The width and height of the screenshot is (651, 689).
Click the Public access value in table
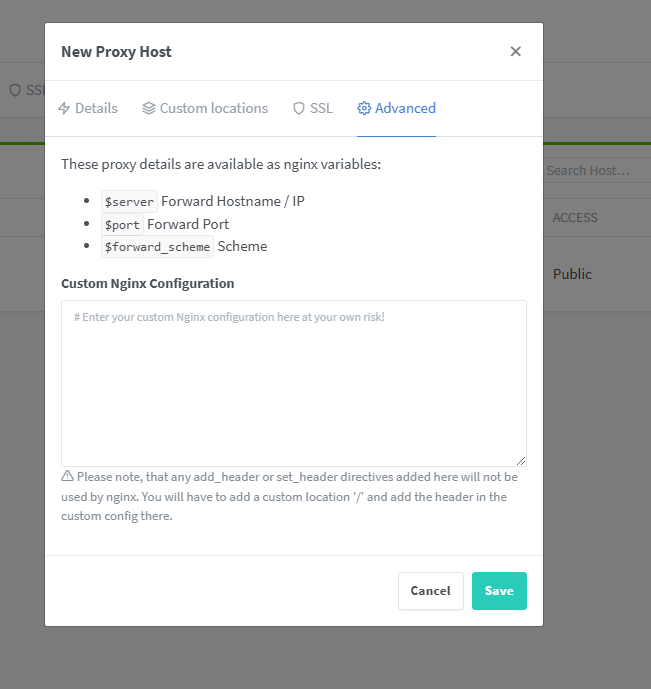tap(573, 274)
